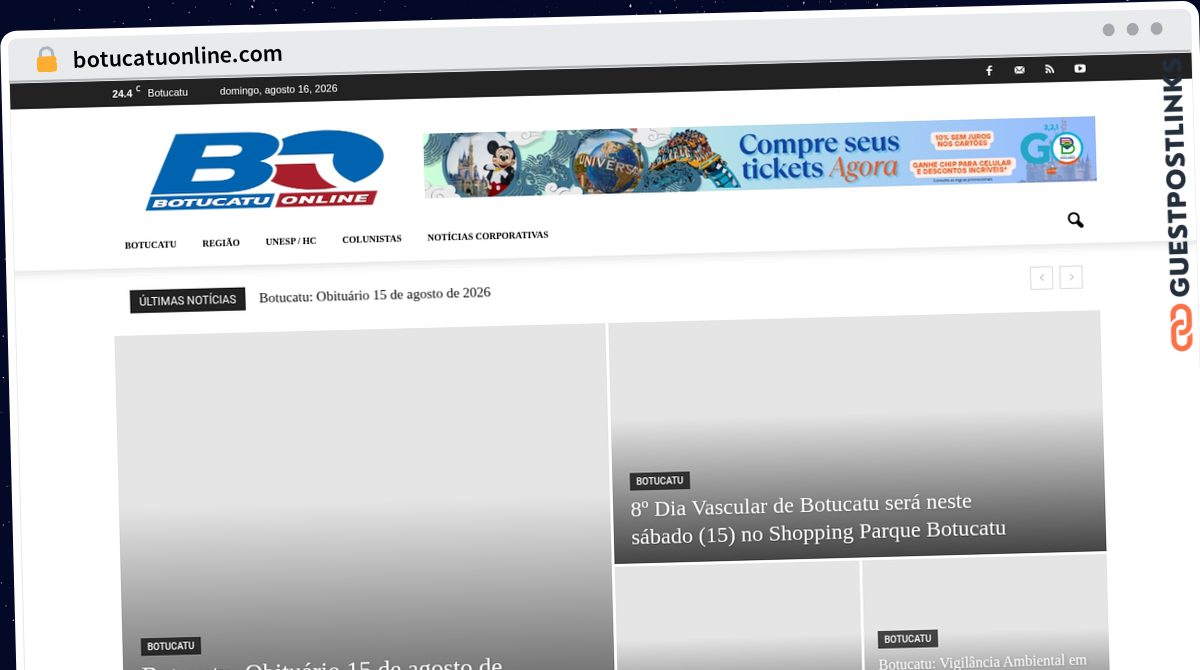Open the RSS feed icon
This screenshot has height=670, width=1200.
tap(1049, 69)
